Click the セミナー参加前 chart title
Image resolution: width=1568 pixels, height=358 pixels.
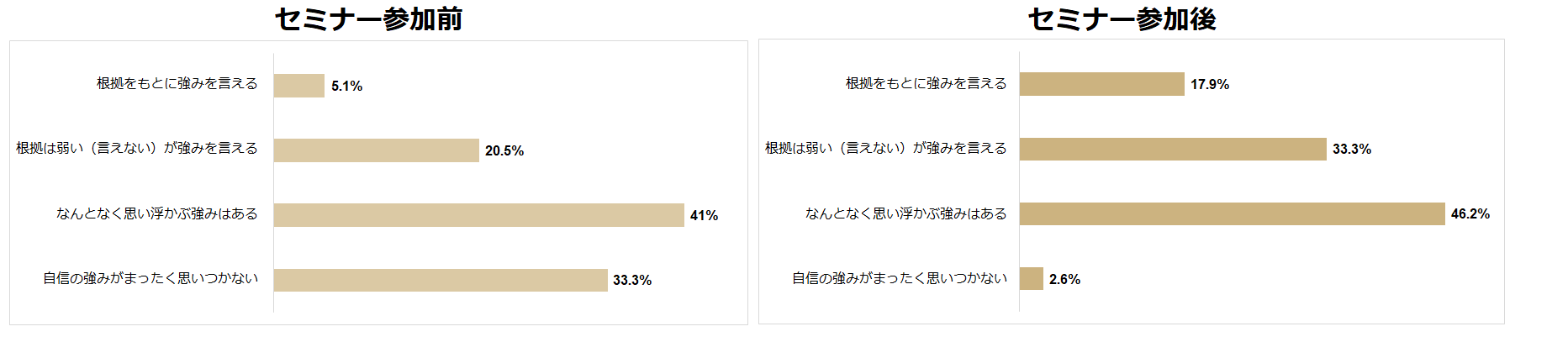(x=368, y=18)
